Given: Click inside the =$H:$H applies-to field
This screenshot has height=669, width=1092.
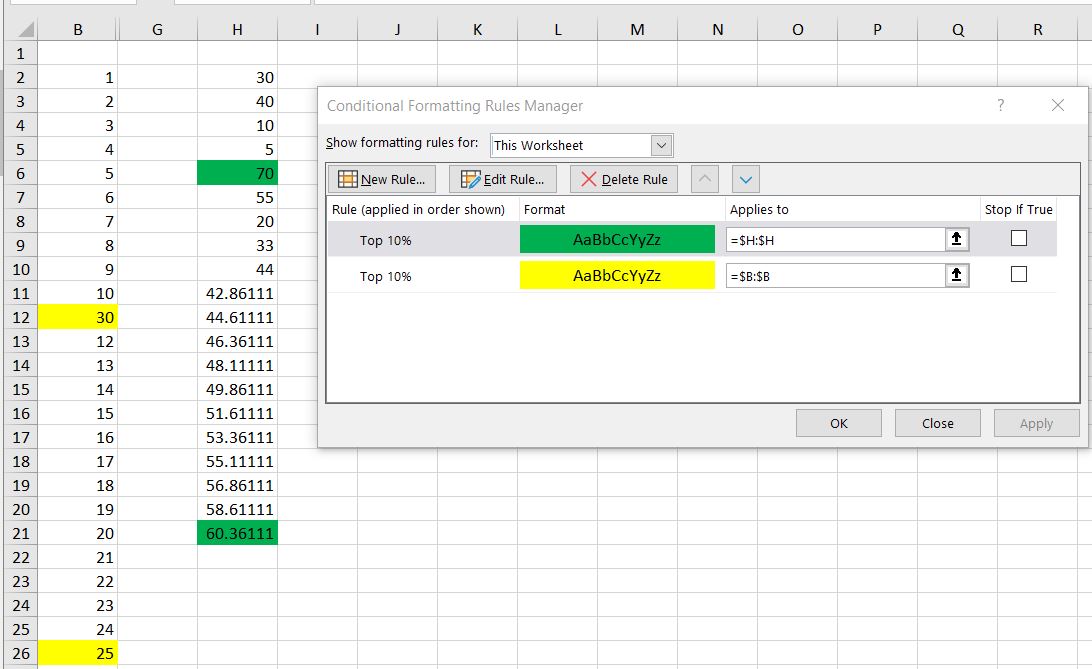Looking at the screenshot, I should [835, 240].
